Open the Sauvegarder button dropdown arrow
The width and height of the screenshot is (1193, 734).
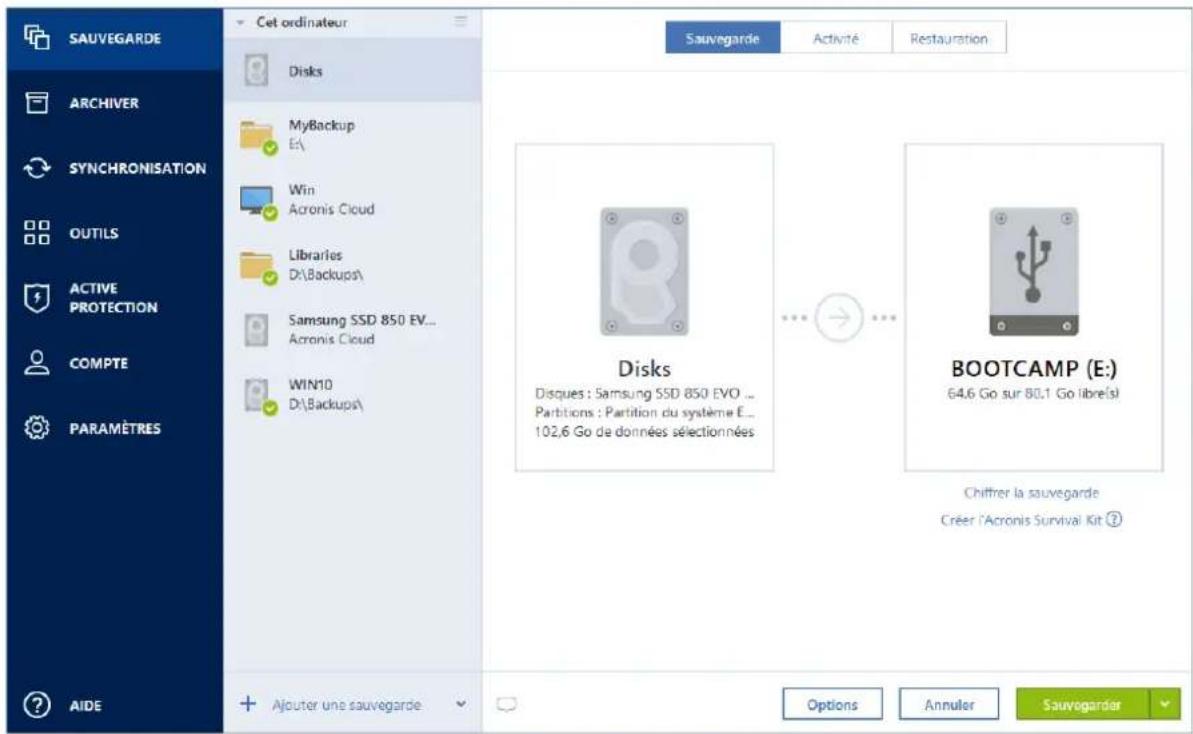1166,704
